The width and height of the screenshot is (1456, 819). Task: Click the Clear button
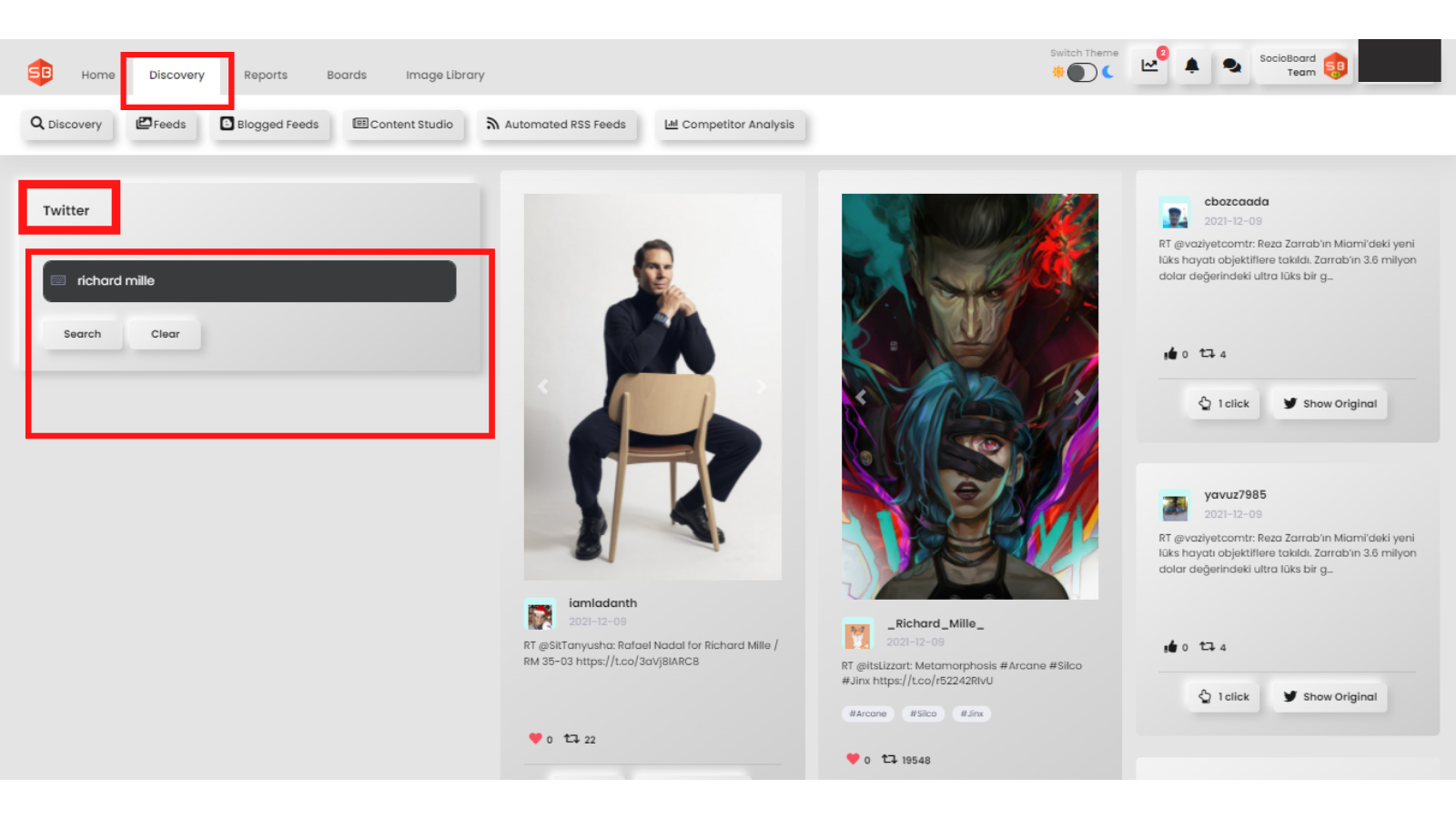(x=165, y=334)
